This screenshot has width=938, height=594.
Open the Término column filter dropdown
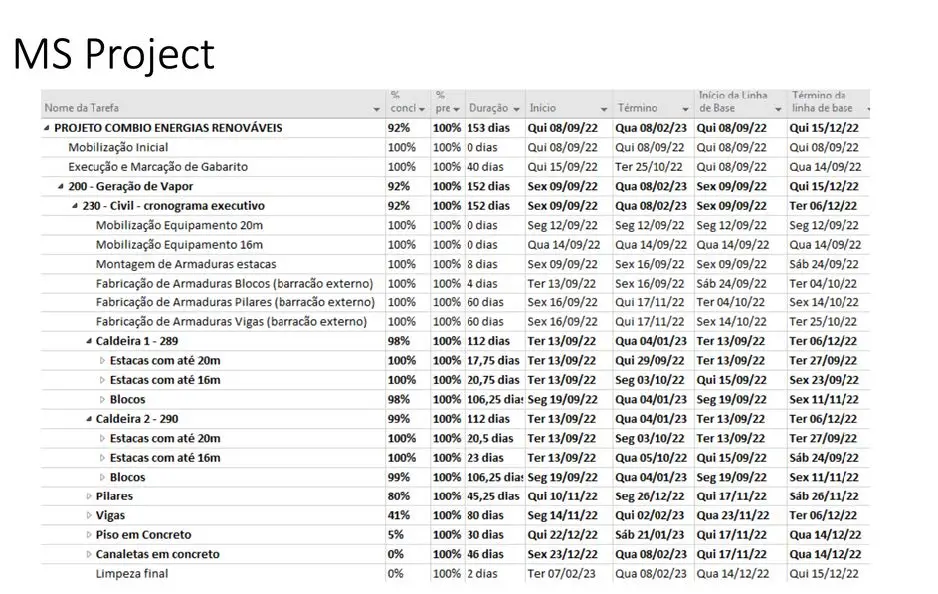coord(685,108)
